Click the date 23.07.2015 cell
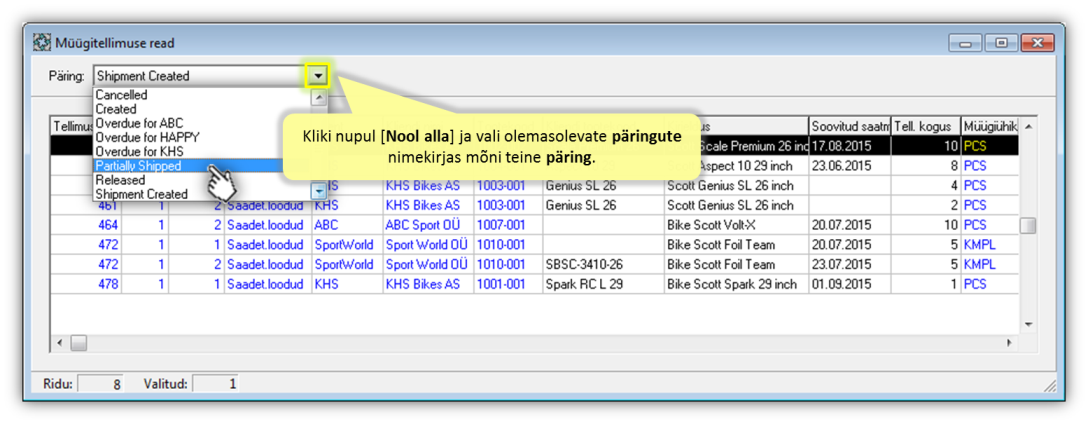The width and height of the screenshot is (1088, 424). (x=850, y=264)
